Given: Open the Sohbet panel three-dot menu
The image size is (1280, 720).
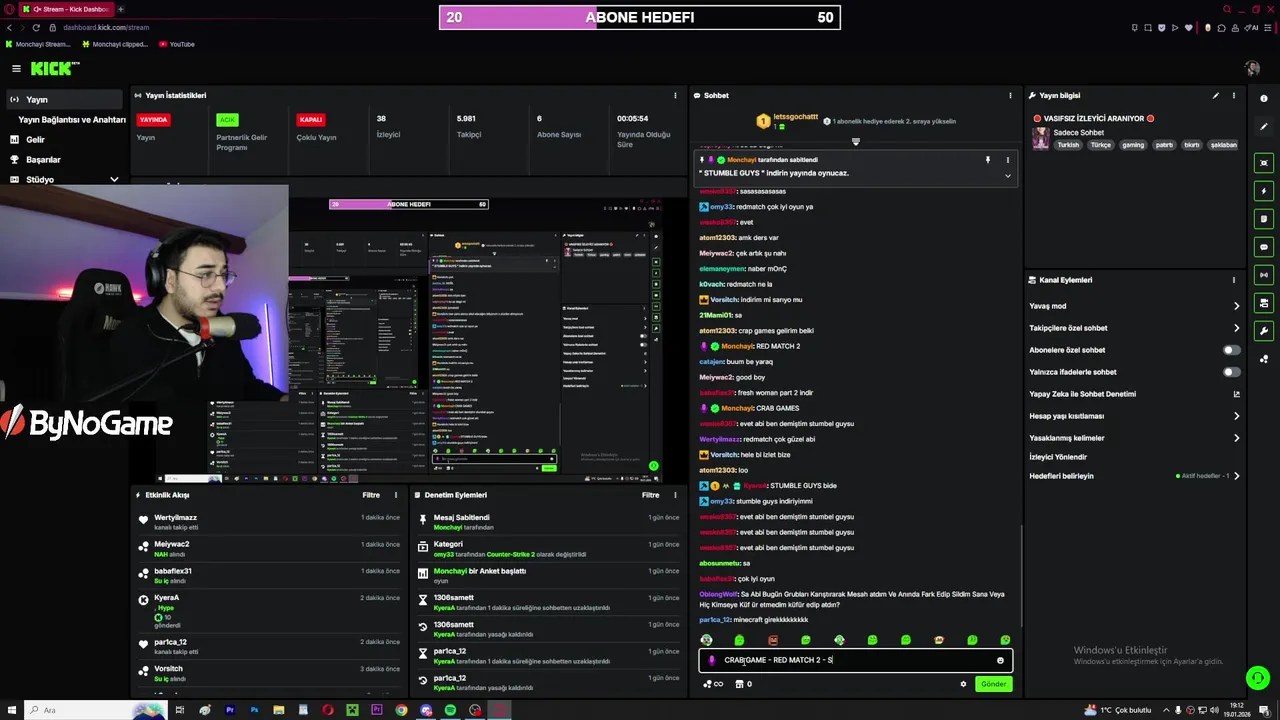Looking at the screenshot, I should [1011, 96].
